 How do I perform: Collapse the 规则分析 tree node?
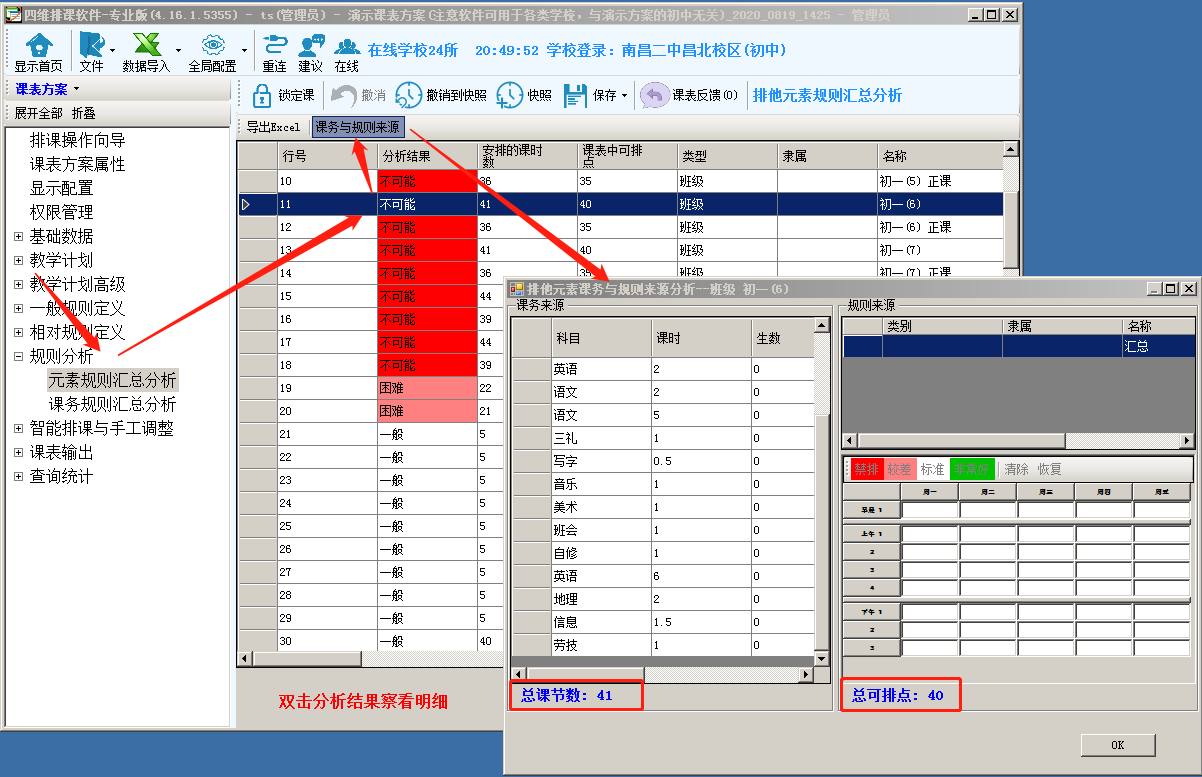click(x=18, y=357)
